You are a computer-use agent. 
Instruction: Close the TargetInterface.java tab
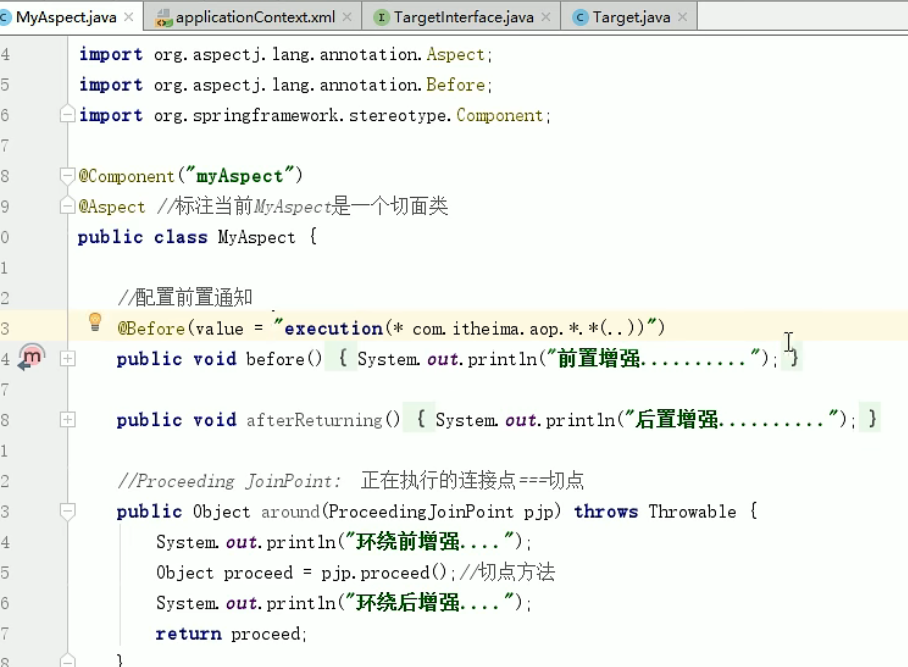point(545,17)
